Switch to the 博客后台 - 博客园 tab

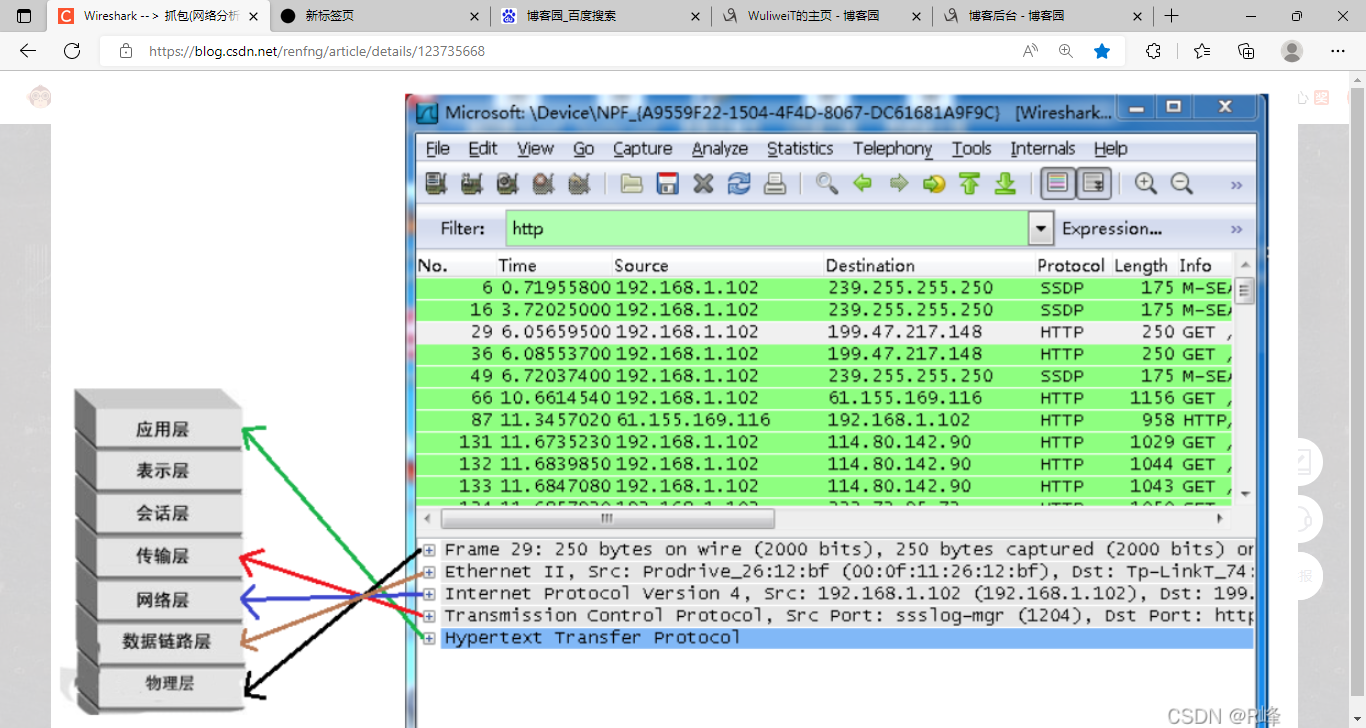pos(1042,16)
